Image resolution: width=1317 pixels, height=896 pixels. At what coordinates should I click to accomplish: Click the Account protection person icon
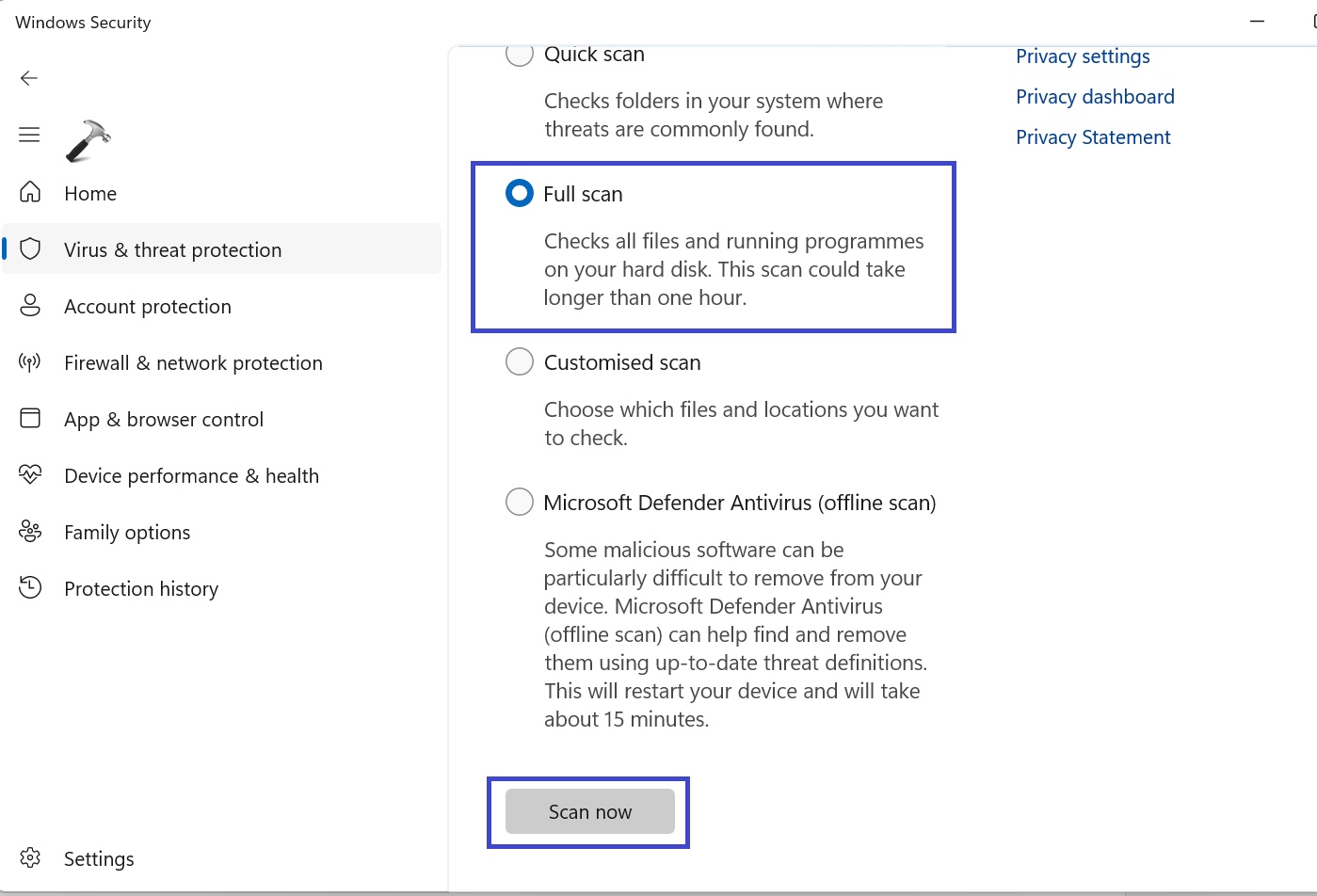(30, 306)
